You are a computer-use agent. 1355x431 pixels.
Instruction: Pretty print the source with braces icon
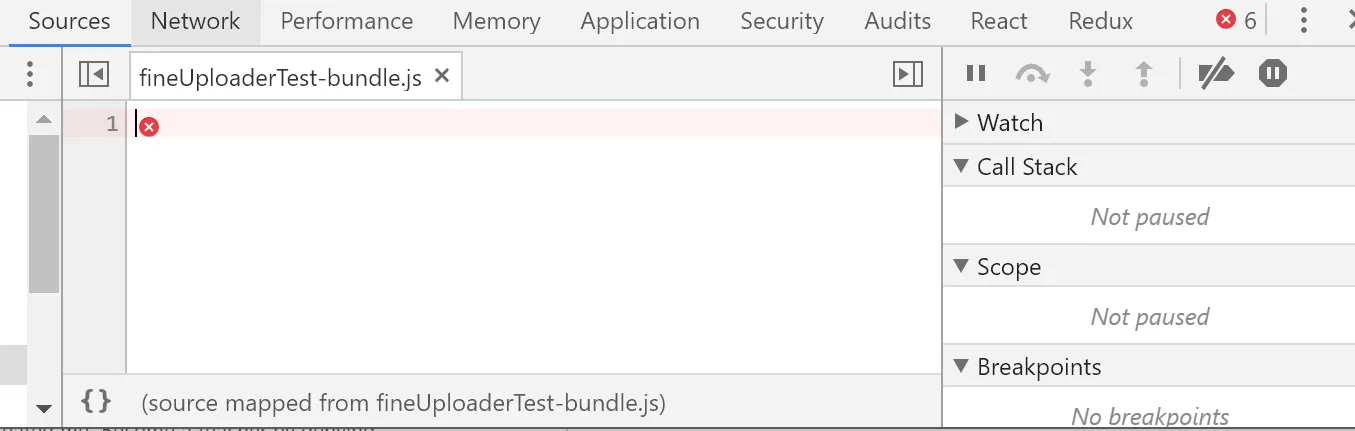pos(96,402)
